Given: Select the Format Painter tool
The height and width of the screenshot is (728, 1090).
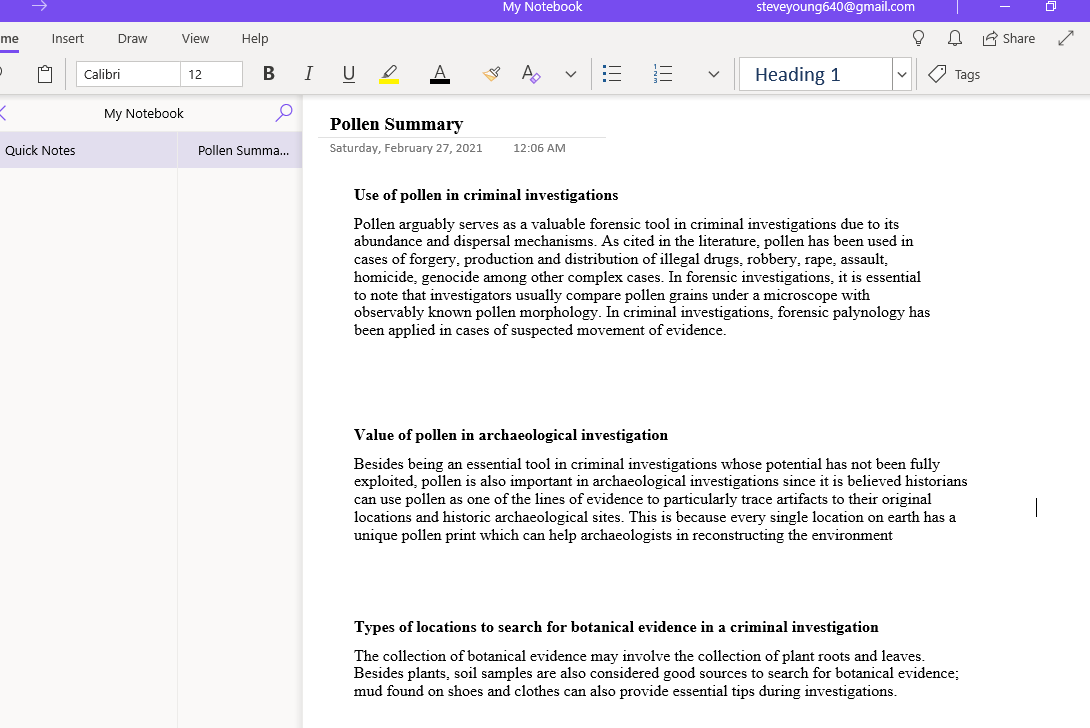Looking at the screenshot, I should [x=490, y=74].
